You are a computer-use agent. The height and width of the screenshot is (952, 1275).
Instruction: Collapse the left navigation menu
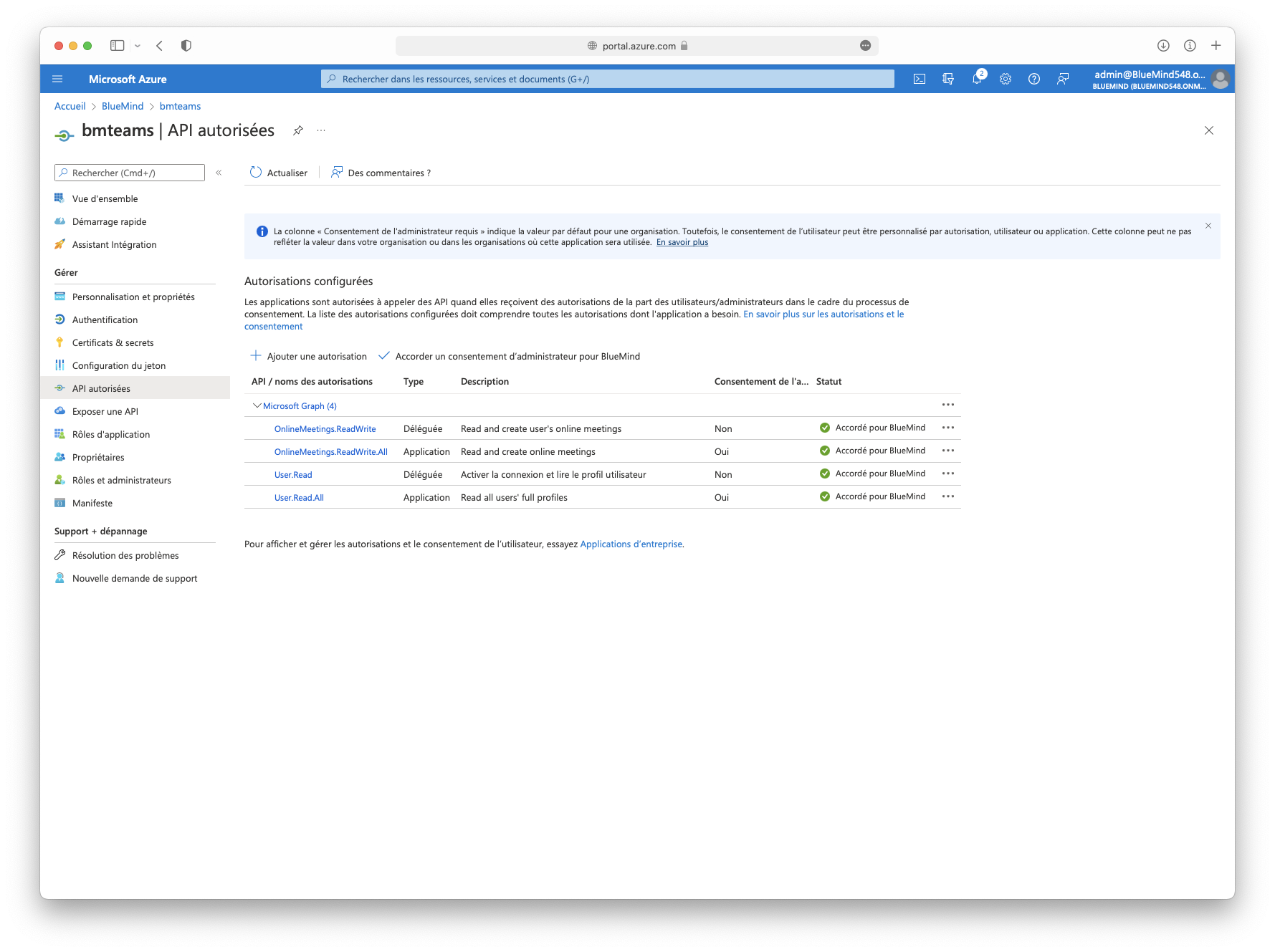pos(219,173)
